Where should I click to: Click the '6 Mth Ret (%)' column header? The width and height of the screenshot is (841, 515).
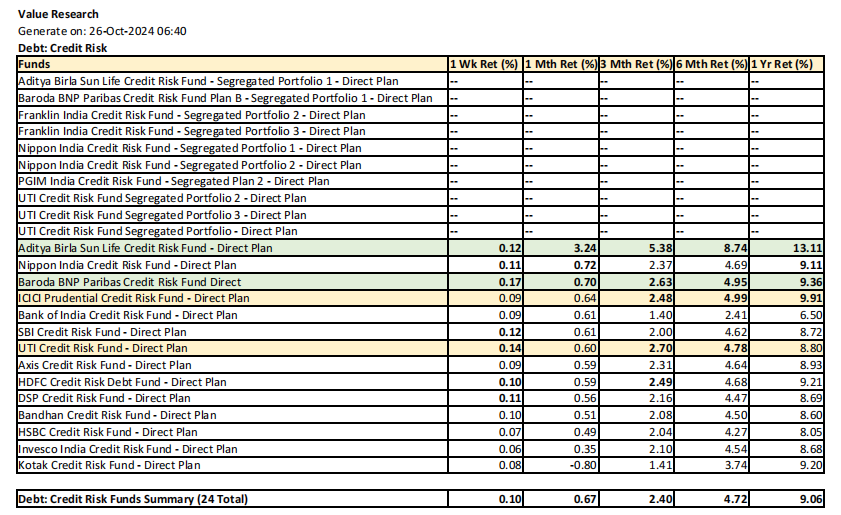[x=711, y=64]
